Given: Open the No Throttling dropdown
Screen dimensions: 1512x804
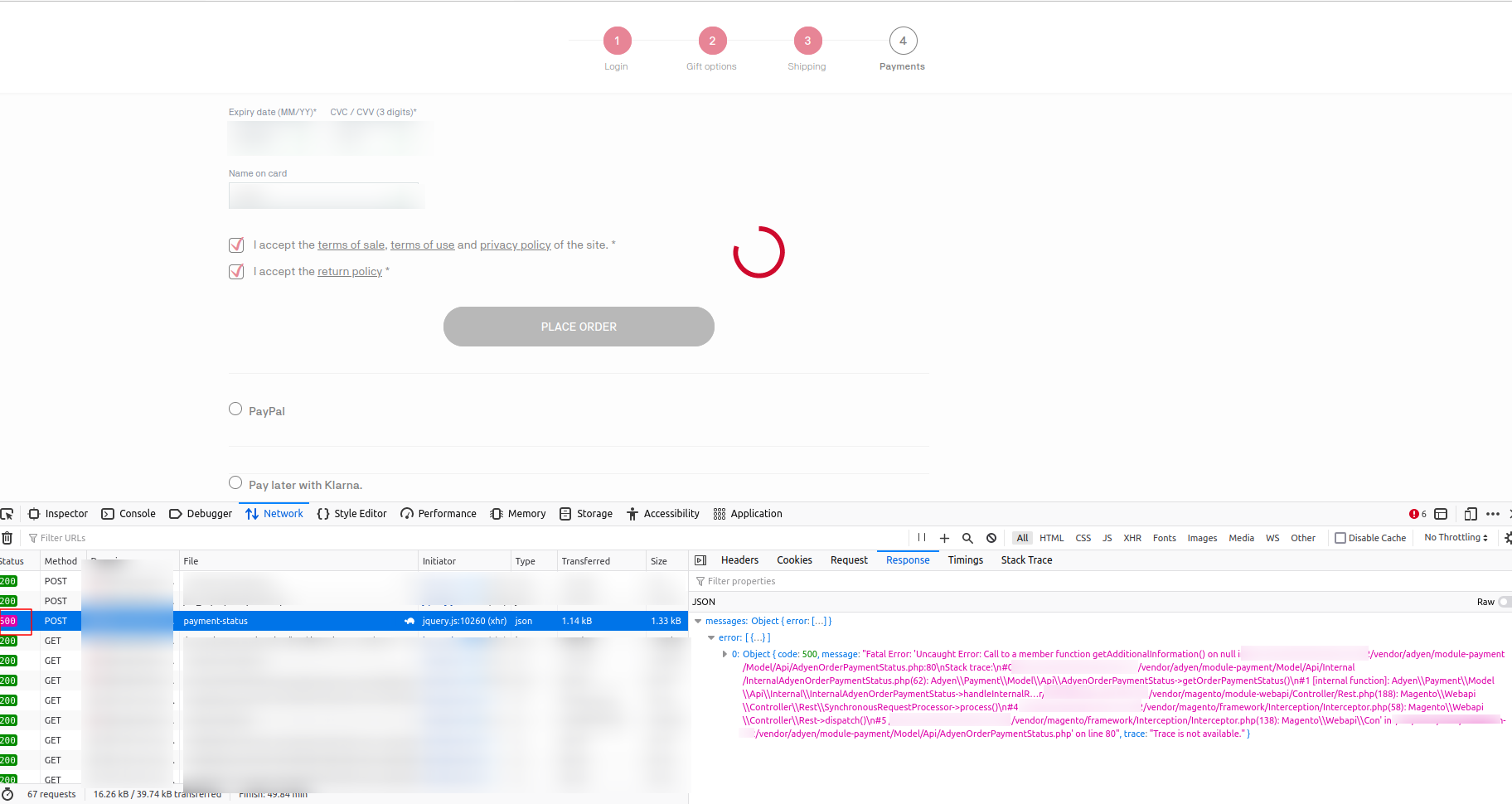Looking at the screenshot, I should pos(1455,537).
